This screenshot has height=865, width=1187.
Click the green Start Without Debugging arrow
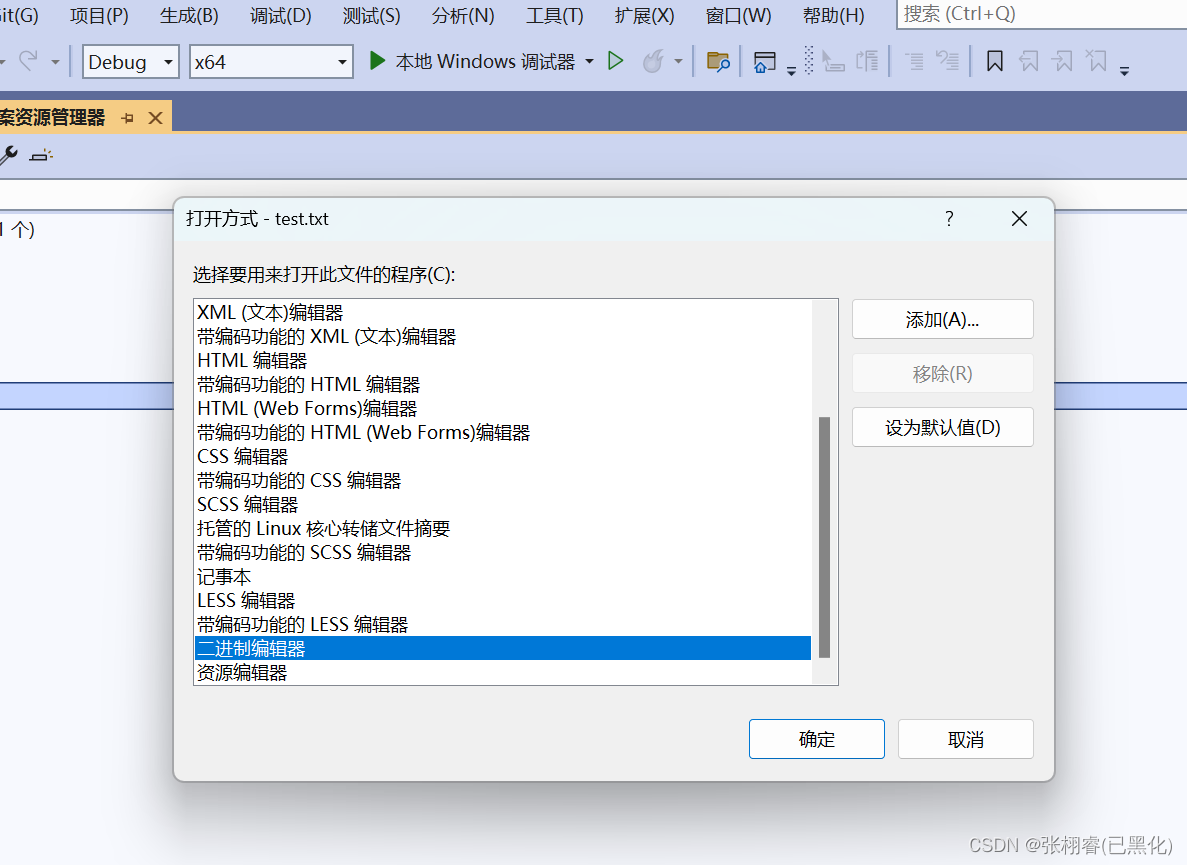(x=615, y=60)
